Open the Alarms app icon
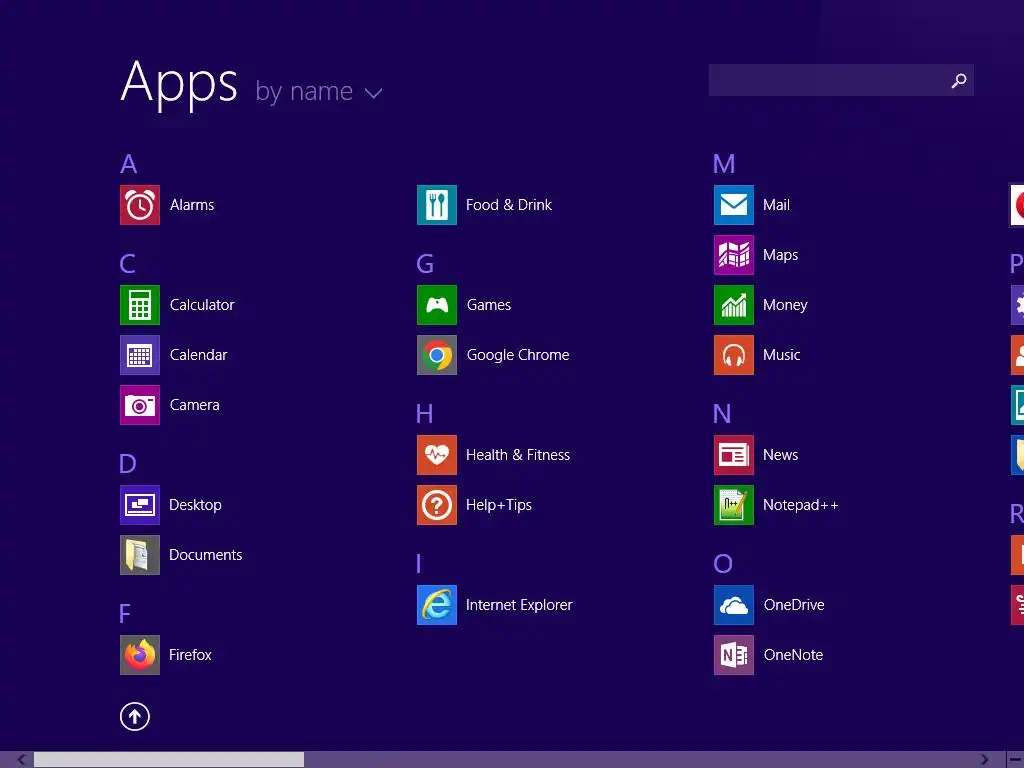Viewport: 1024px width, 768px height. pyautogui.click(x=140, y=205)
